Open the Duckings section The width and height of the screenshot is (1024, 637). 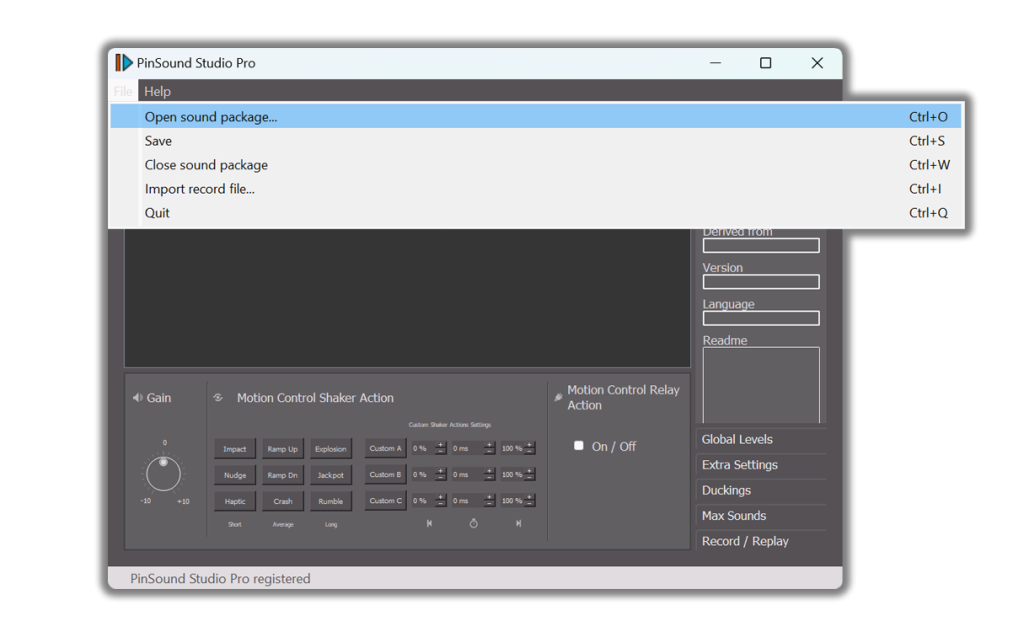(x=761, y=491)
